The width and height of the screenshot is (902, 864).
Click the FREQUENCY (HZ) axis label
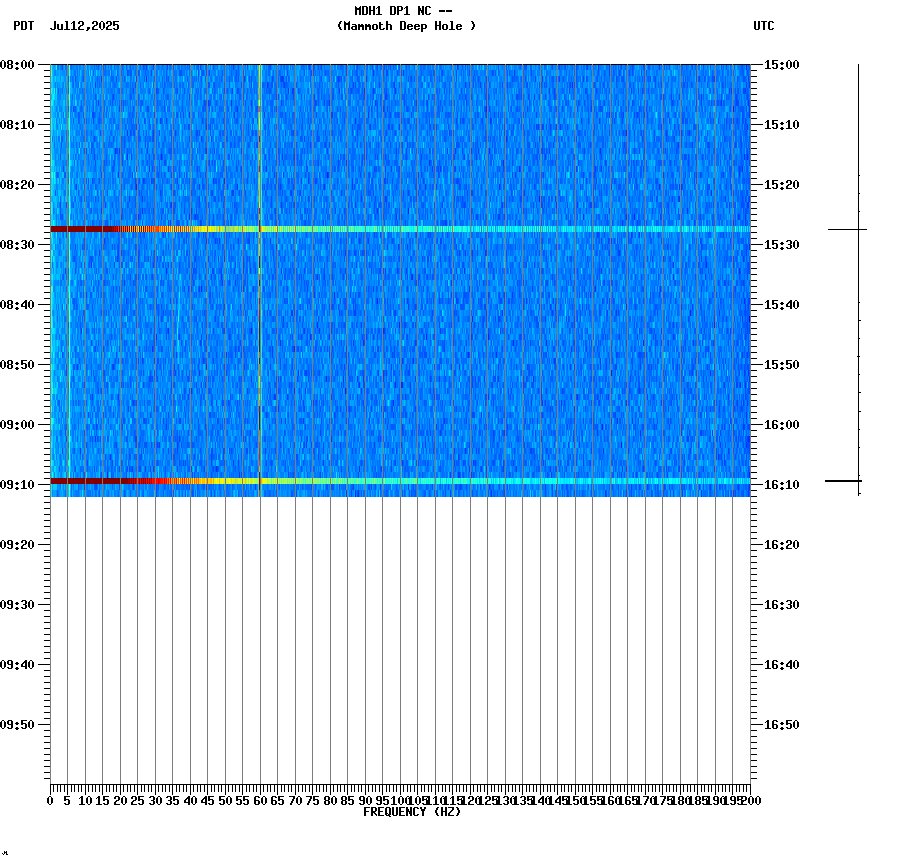[x=413, y=812]
